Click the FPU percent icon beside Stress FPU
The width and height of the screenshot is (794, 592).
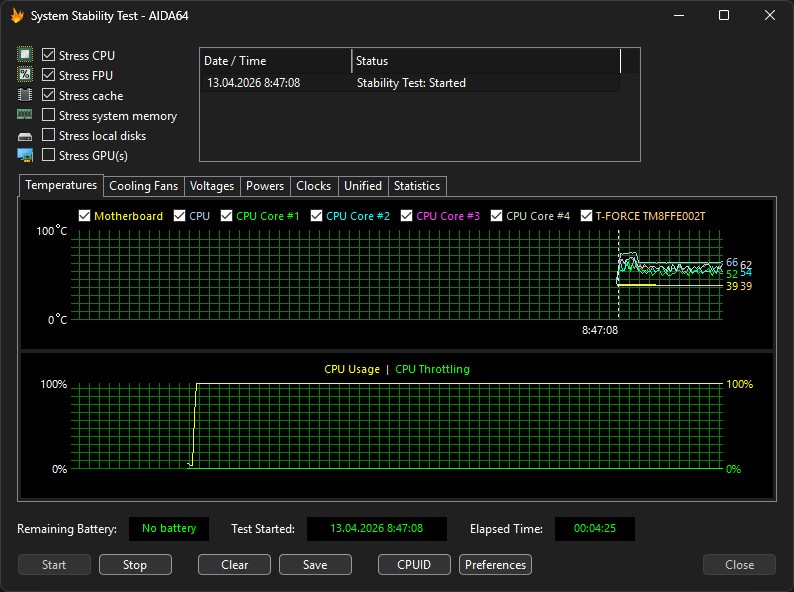tap(25, 74)
